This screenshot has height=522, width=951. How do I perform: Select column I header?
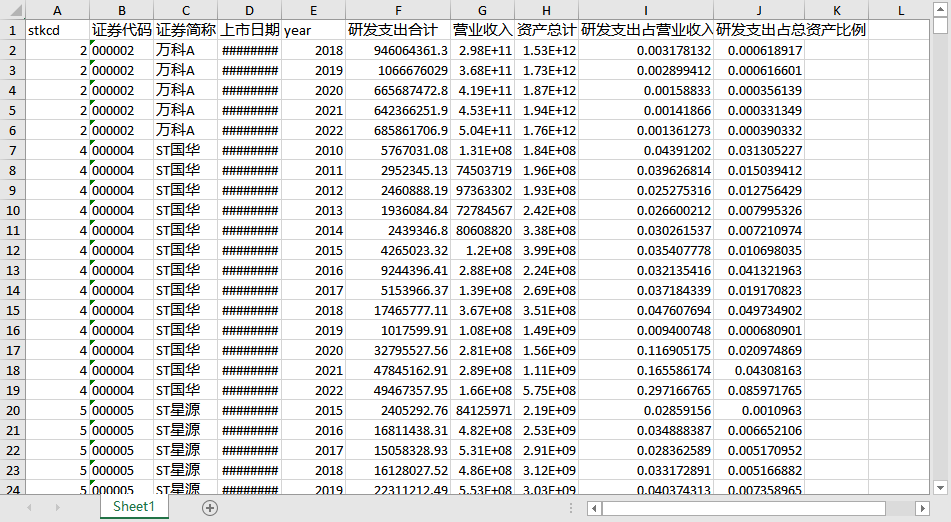click(x=646, y=10)
